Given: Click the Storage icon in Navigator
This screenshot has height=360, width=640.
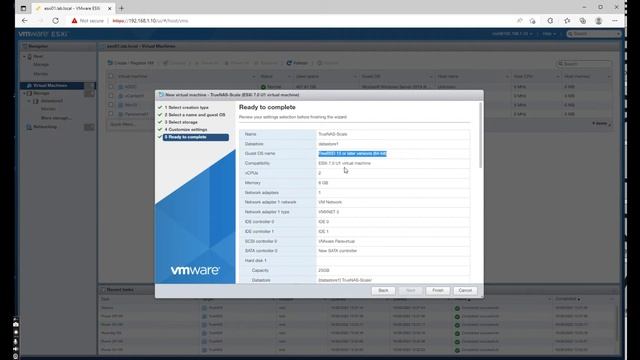Looking at the screenshot, I should (29, 93).
